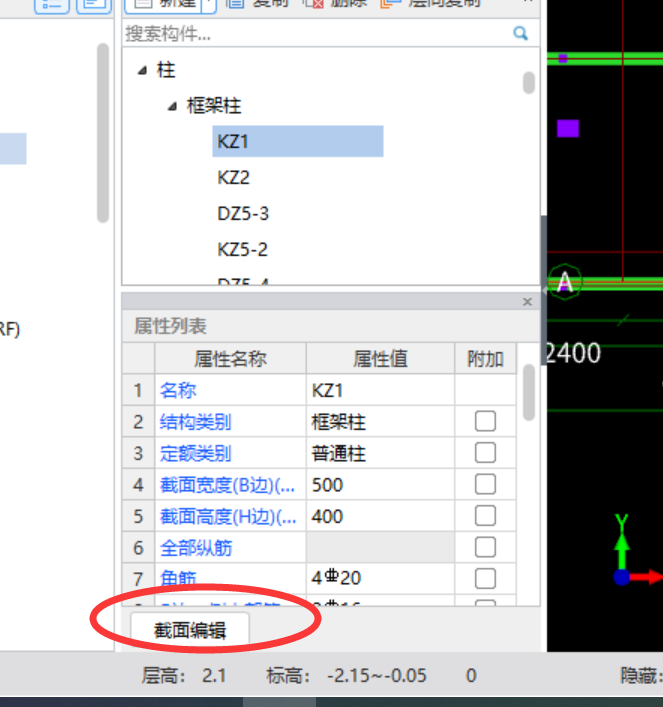Click the component tree scrollbar thumb
Image resolution: width=663 pixels, height=707 pixels.
click(529, 83)
